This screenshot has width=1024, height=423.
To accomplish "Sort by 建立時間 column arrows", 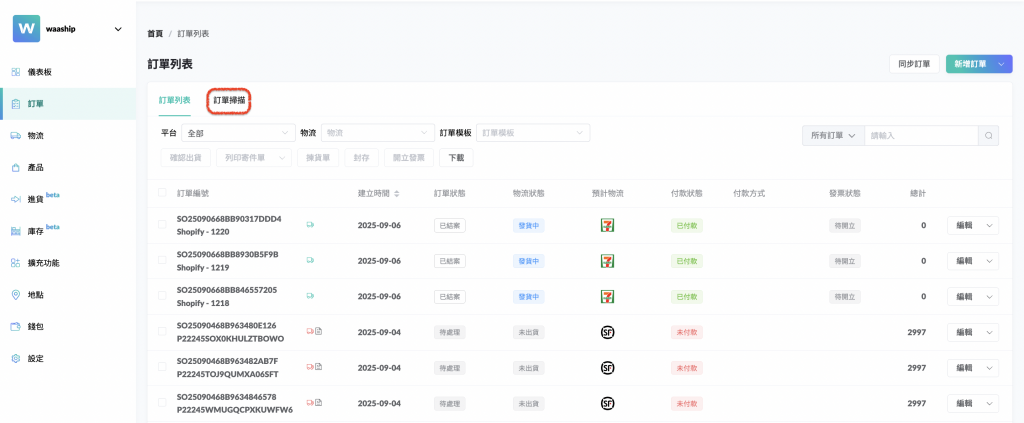I will [397, 193].
